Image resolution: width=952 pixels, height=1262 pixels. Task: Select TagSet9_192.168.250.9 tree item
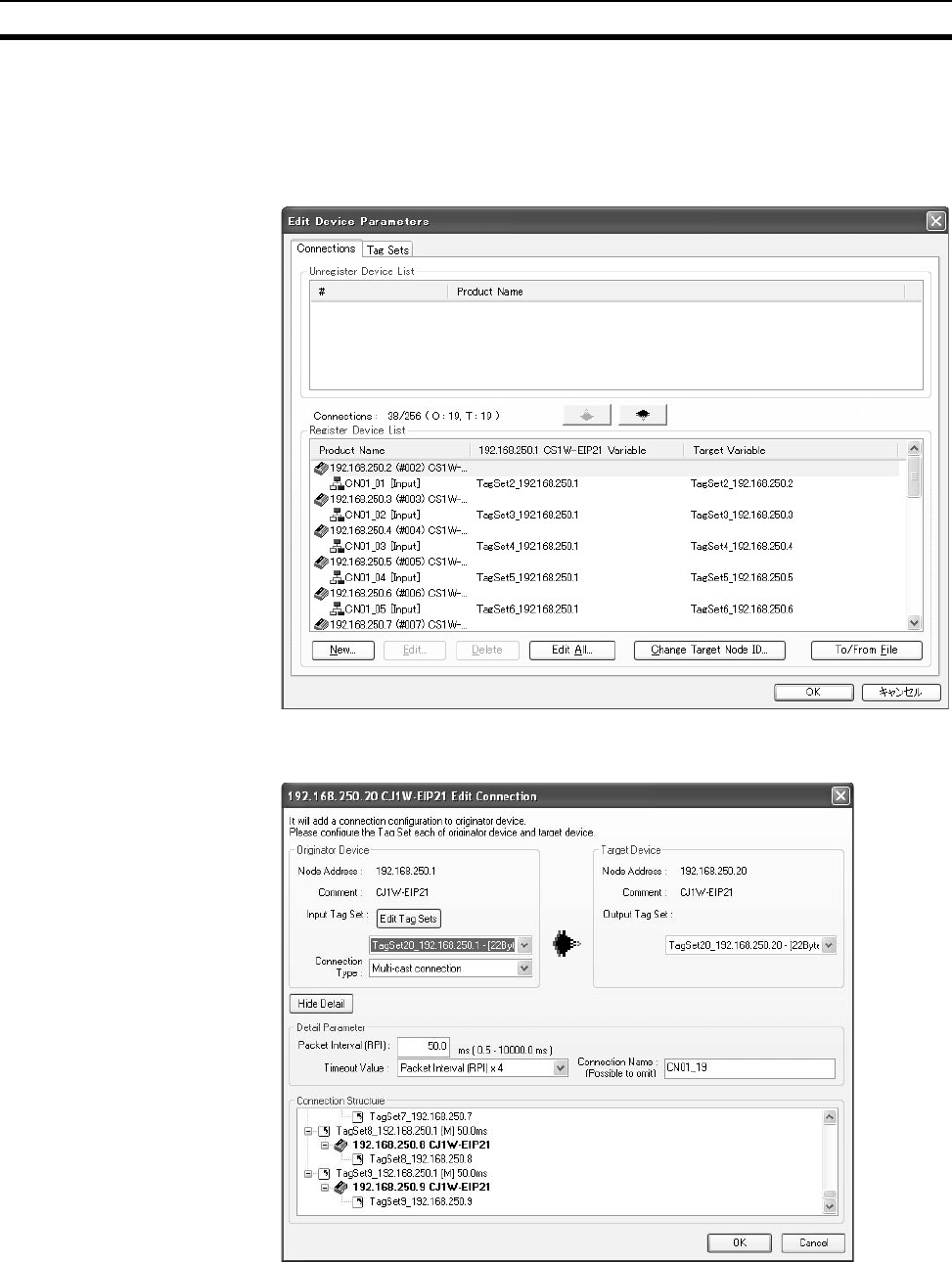[421, 1201]
